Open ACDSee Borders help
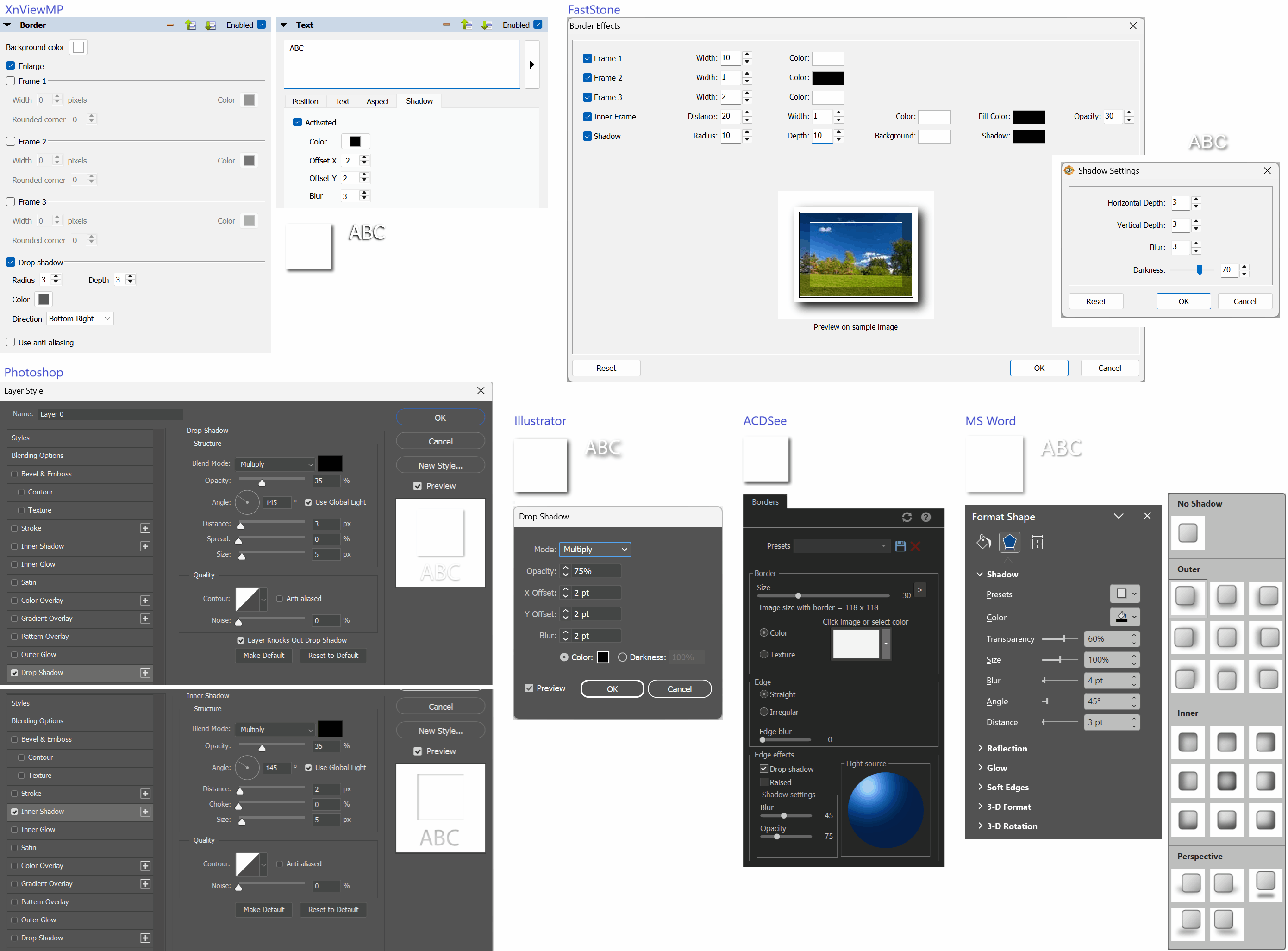The width and height of the screenshot is (1288, 951). [x=926, y=518]
